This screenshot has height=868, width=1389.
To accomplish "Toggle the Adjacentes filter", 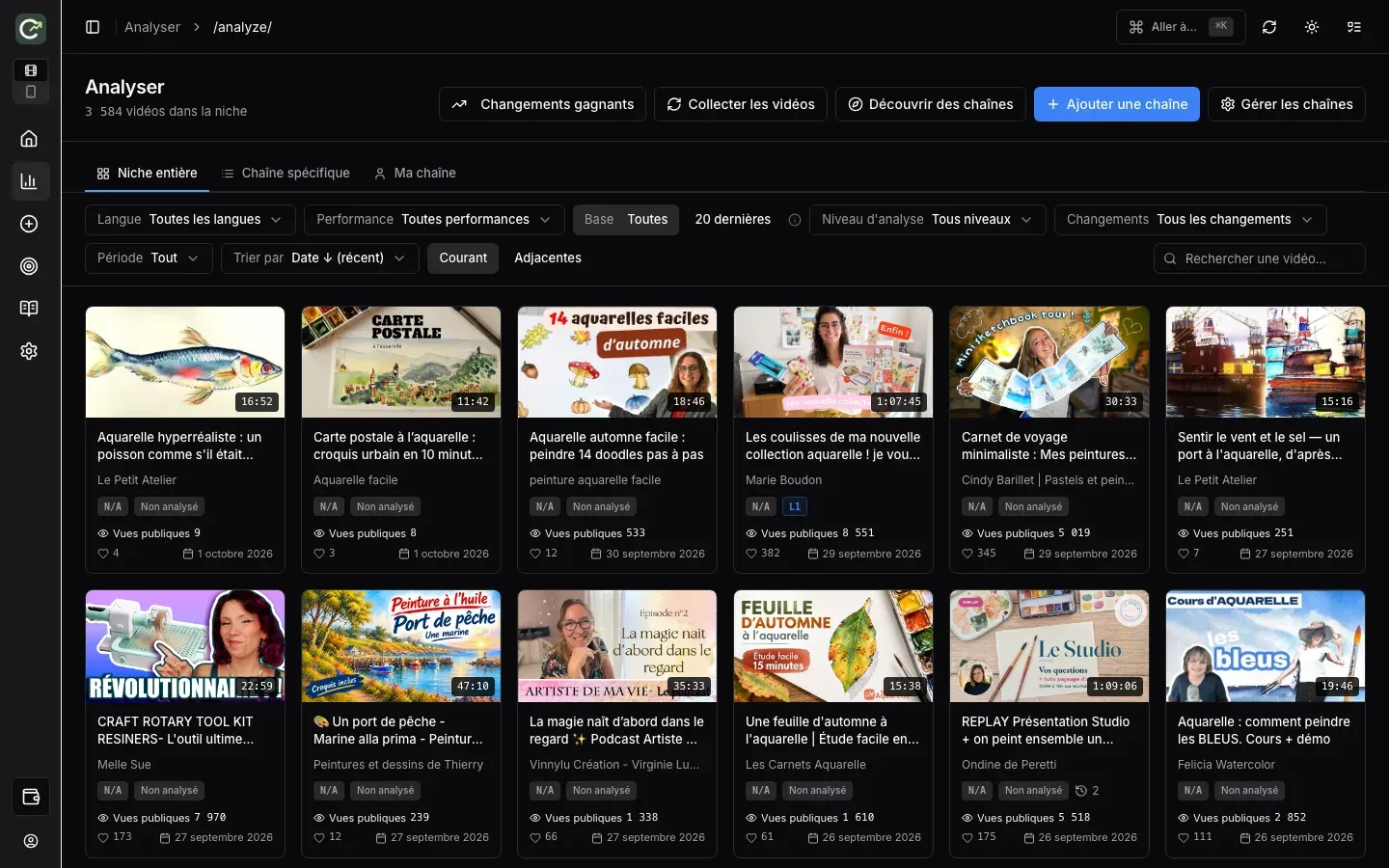I will (x=548, y=258).
